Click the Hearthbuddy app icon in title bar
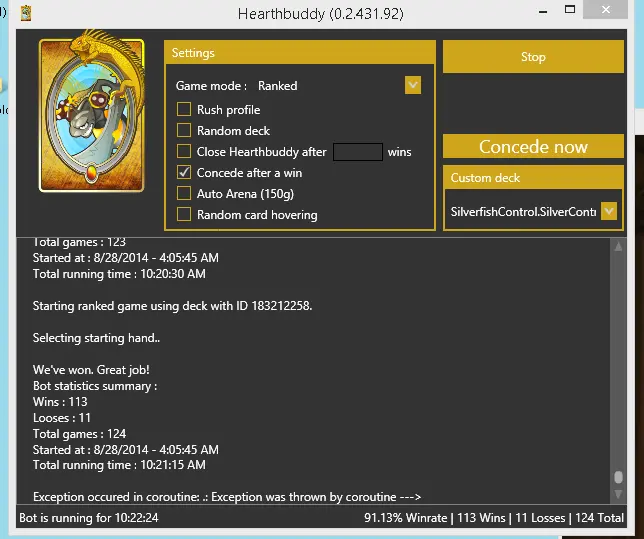 coord(26,13)
